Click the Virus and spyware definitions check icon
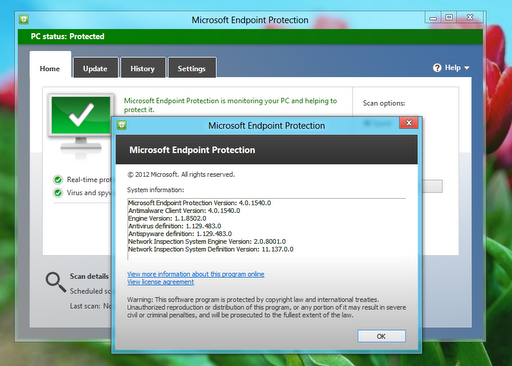The height and width of the screenshot is (366, 512). (58, 193)
